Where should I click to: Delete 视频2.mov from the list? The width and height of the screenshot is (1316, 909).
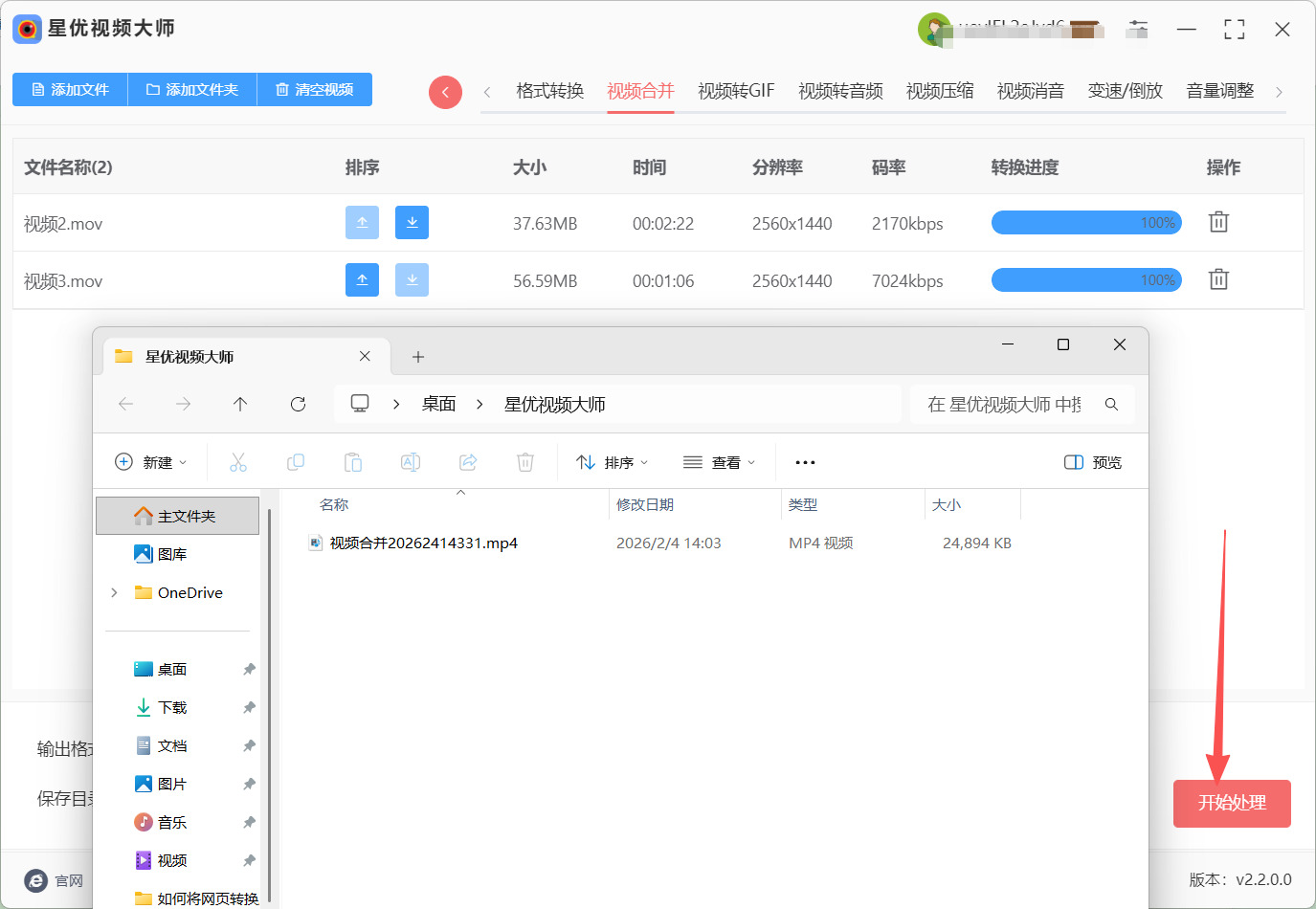1218,222
